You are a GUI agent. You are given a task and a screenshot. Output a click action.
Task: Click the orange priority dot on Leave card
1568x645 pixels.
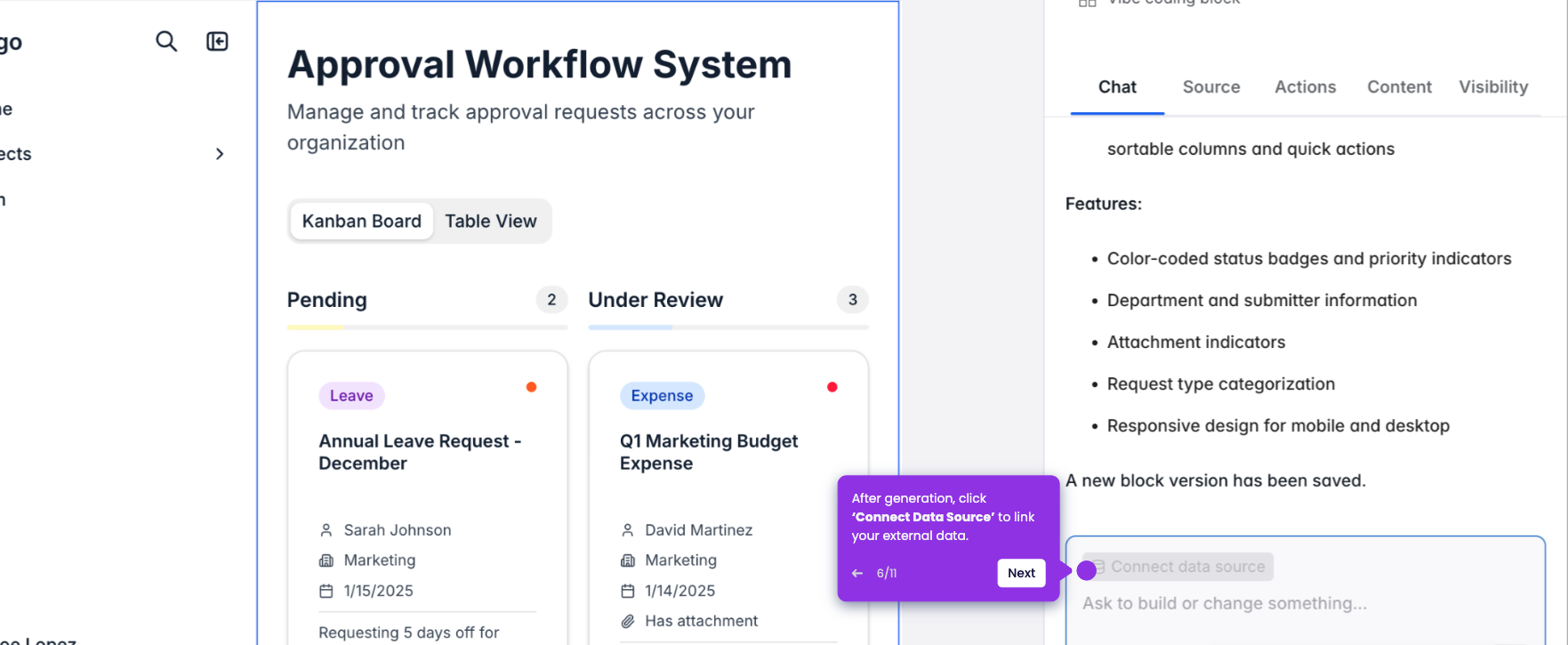click(x=531, y=387)
